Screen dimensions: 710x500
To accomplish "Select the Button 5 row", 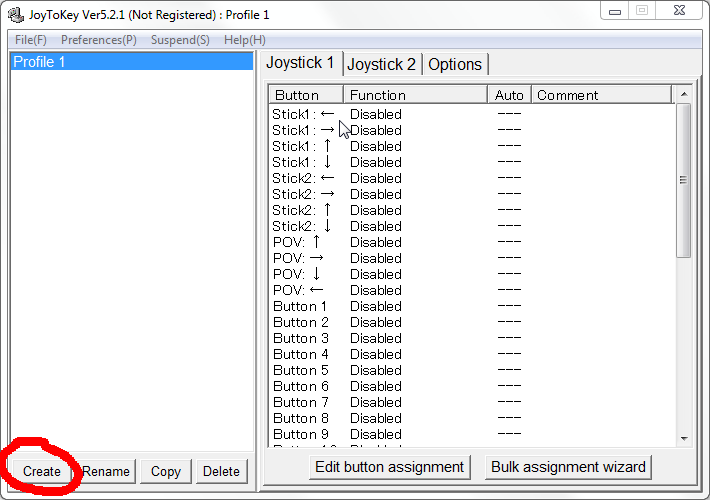I will tap(471, 370).
